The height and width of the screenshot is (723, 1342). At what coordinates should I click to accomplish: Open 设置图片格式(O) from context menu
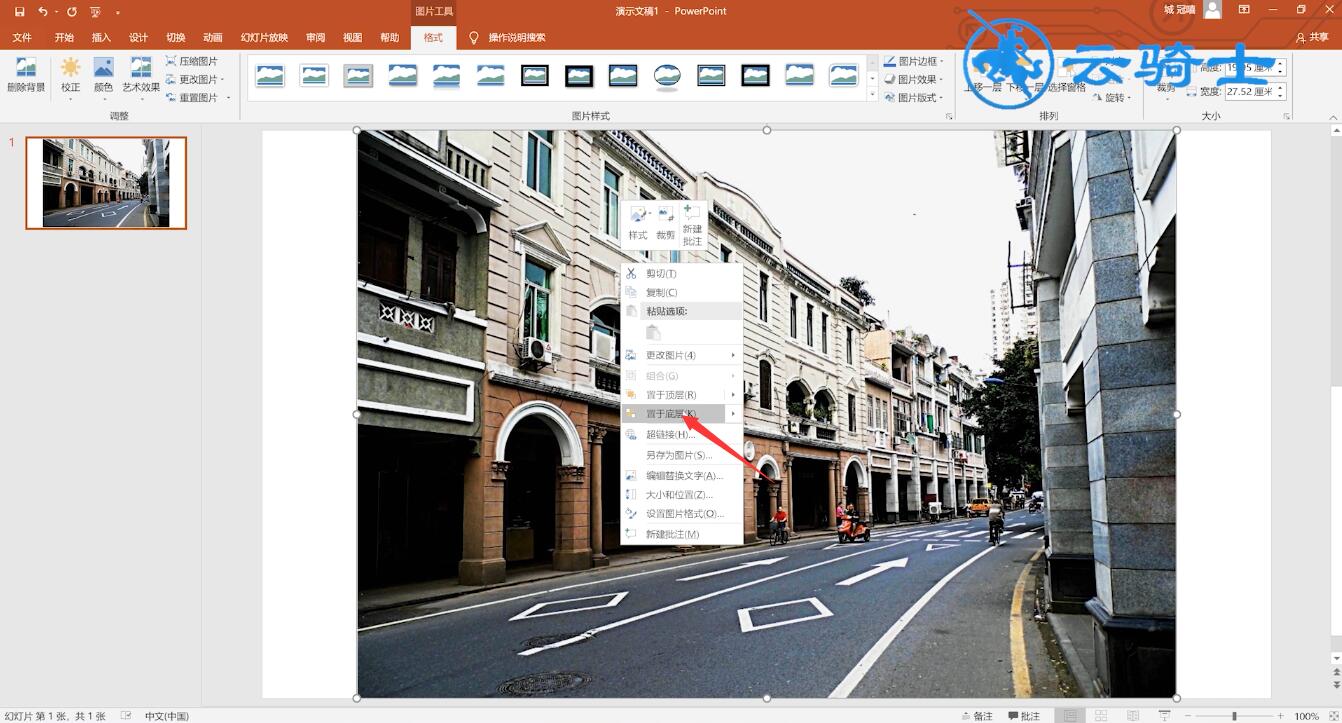(682, 514)
